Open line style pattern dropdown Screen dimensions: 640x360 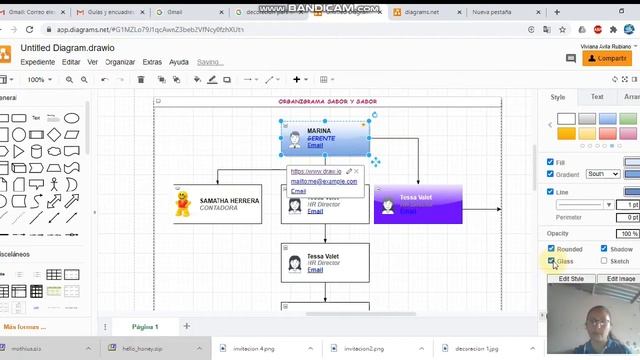point(585,204)
